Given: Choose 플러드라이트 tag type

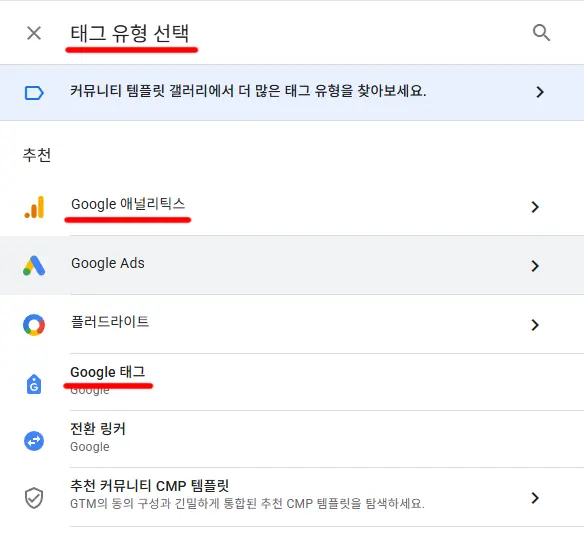Looking at the screenshot, I should (x=110, y=321).
